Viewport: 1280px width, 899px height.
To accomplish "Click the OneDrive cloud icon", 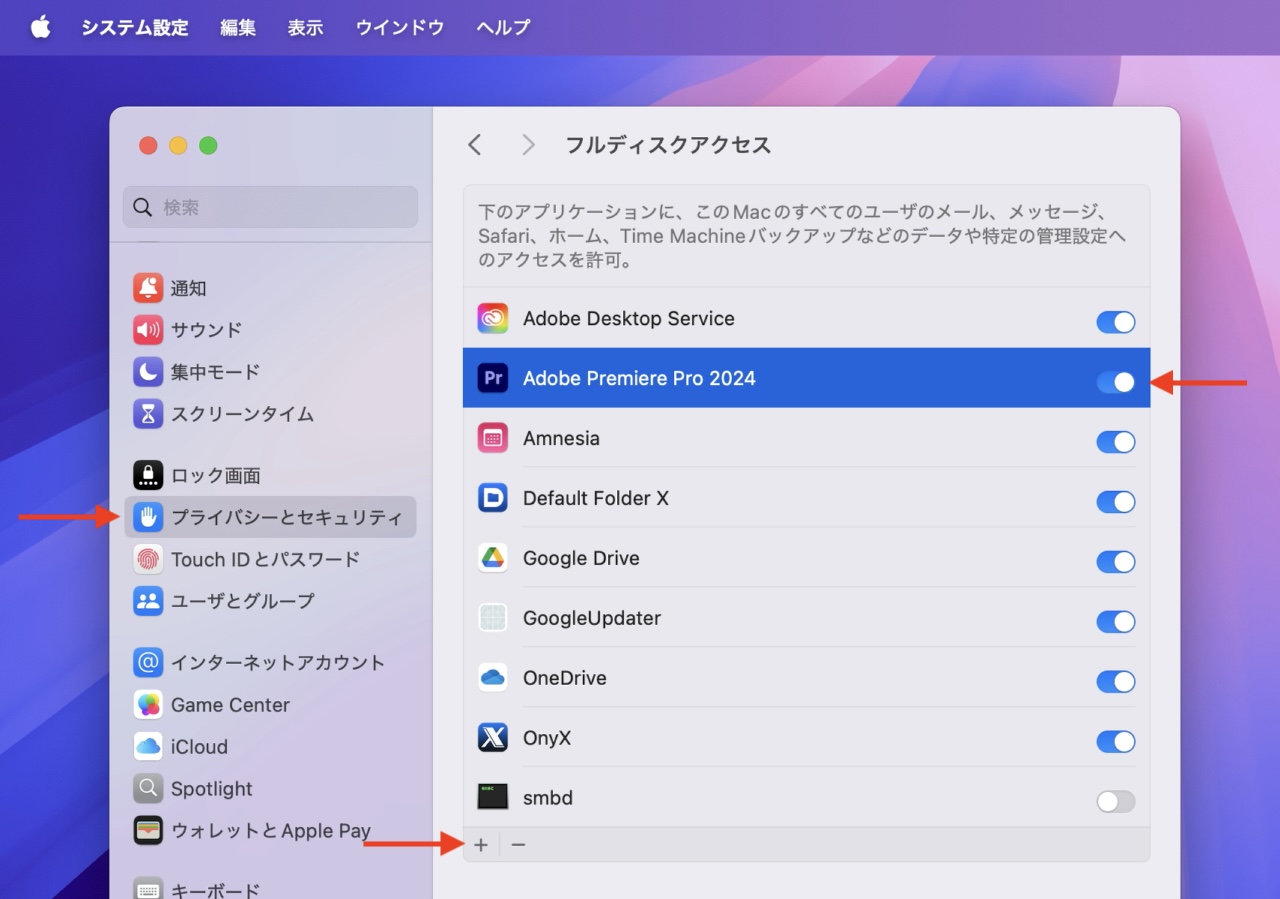I will coord(493,678).
